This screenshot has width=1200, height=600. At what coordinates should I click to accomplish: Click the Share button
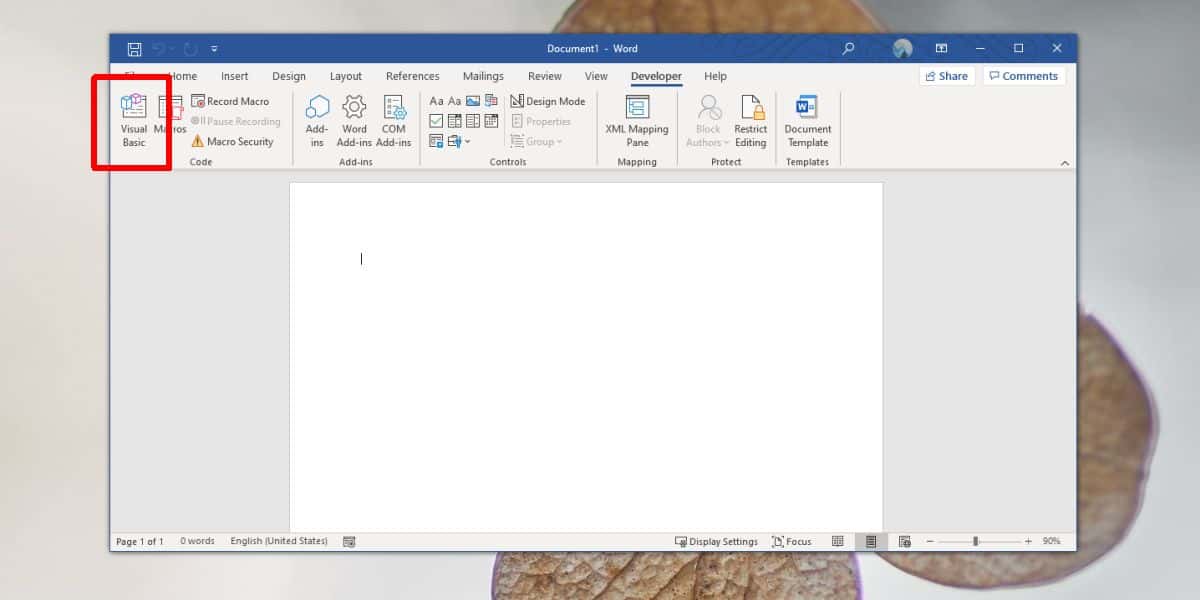946,75
